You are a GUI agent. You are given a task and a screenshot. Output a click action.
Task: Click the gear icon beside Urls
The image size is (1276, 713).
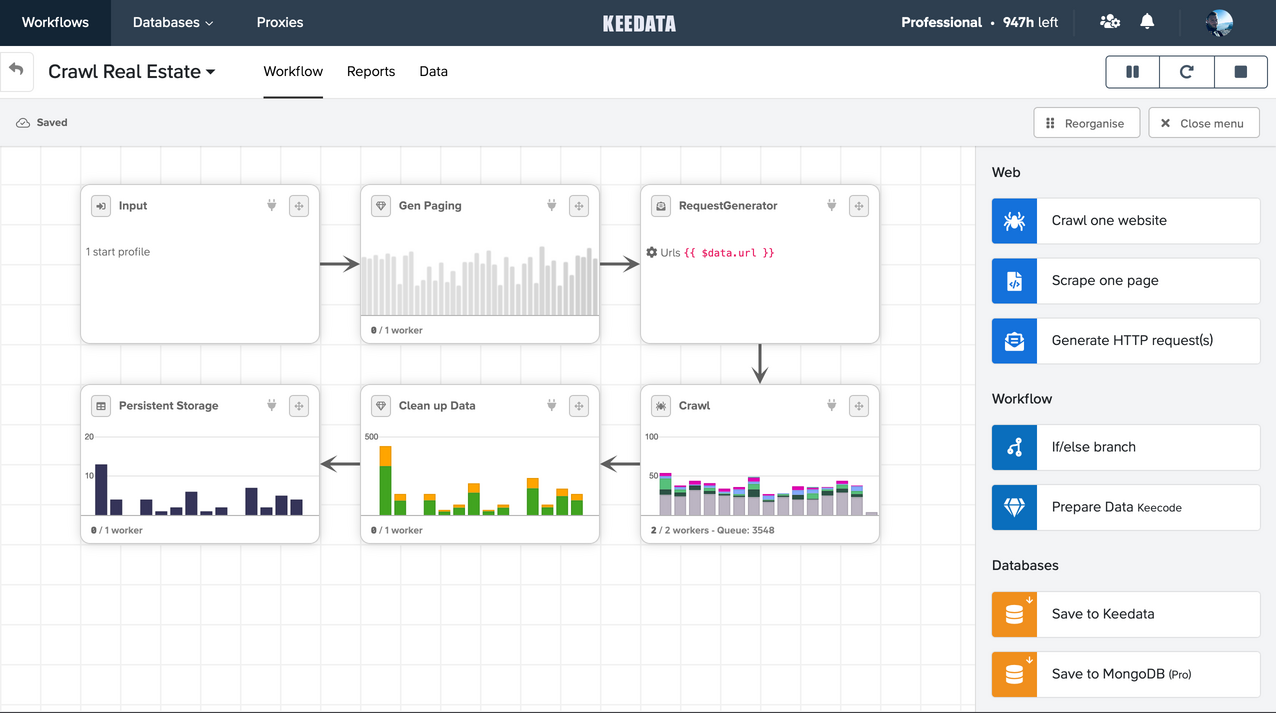(652, 253)
